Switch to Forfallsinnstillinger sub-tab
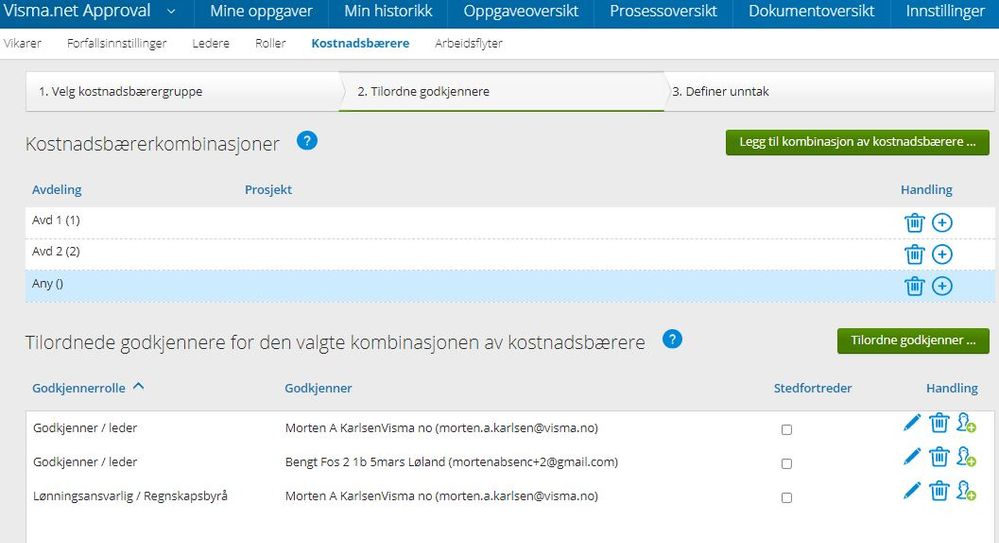Image resolution: width=999 pixels, height=543 pixels. (x=117, y=43)
